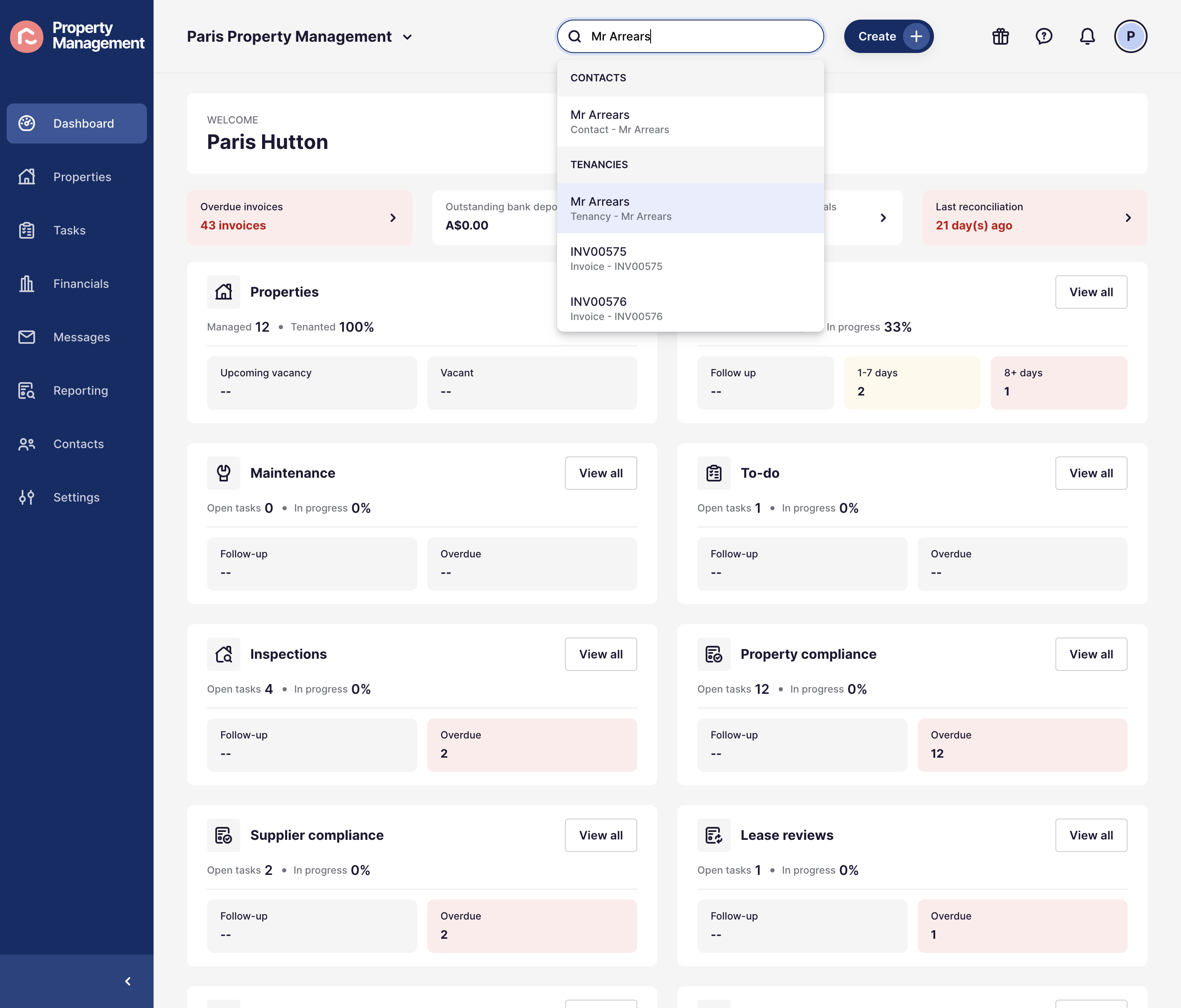Click the Lease reviews card icon
Screen dimensions: 1181x1008
(x=714, y=835)
